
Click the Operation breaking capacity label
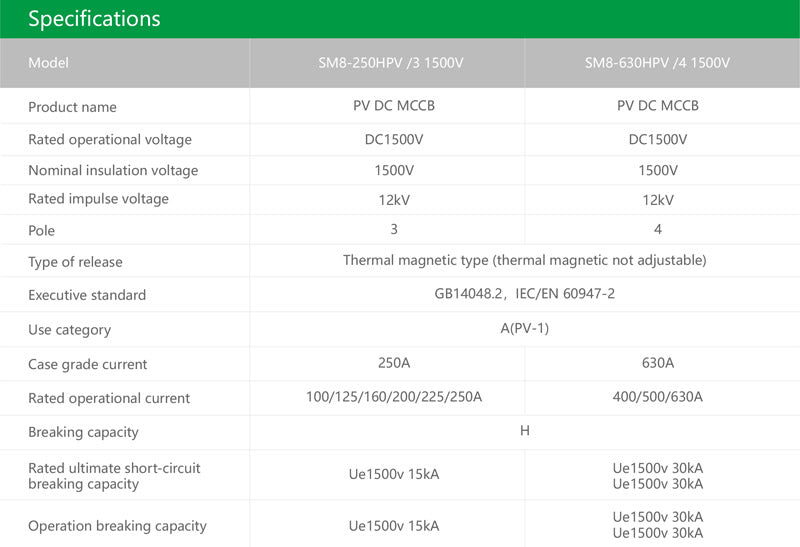pyautogui.click(x=117, y=526)
